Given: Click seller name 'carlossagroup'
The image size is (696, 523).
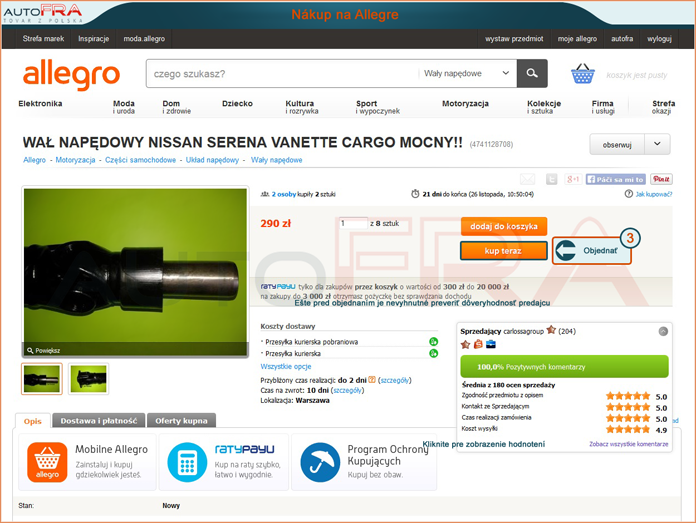Looking at the screenshot, I should (x=523, y=331).
